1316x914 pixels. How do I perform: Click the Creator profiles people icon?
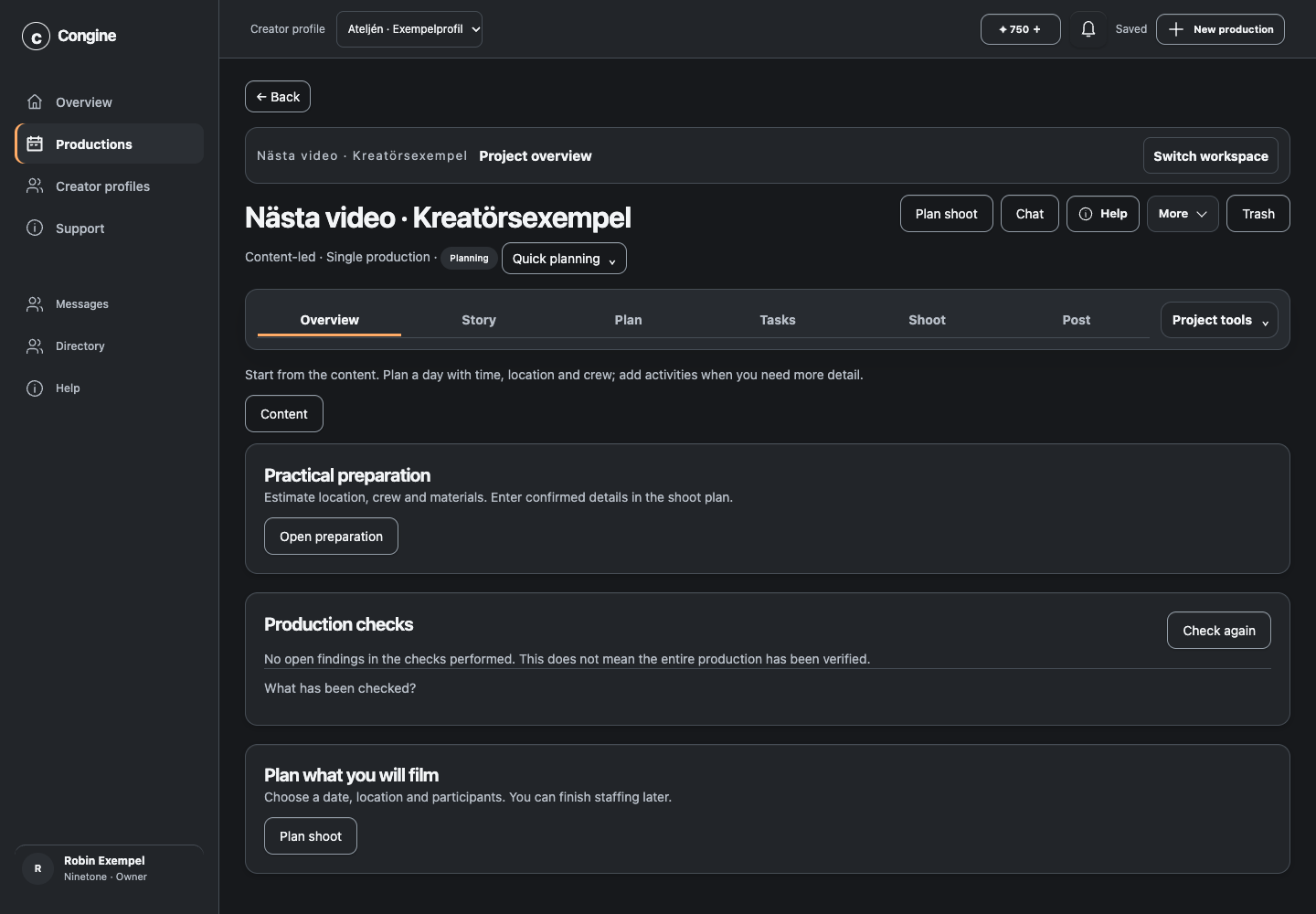(x=35, y=186)
